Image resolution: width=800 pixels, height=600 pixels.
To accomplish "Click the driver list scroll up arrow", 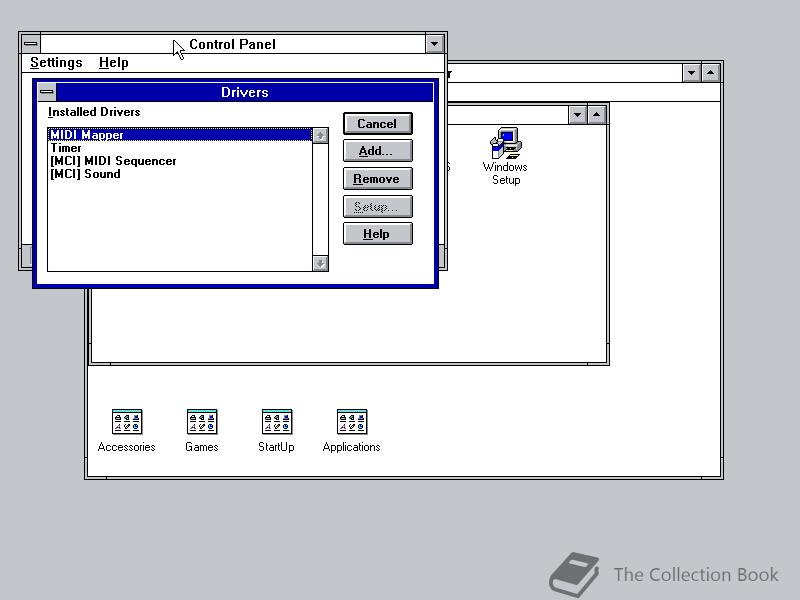I will tap(320, 136).
